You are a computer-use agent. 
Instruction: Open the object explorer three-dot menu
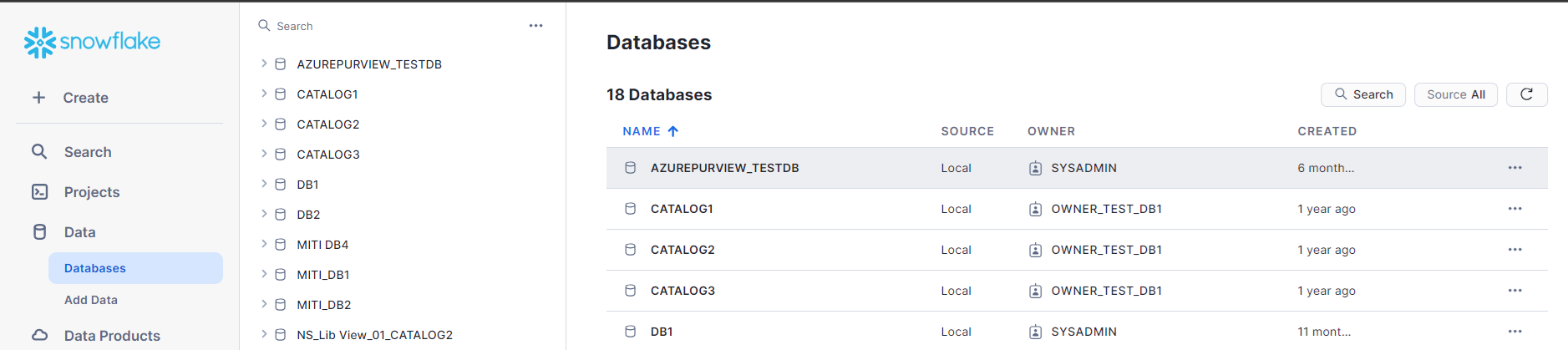pyautogui.click(x=535, y=26)
